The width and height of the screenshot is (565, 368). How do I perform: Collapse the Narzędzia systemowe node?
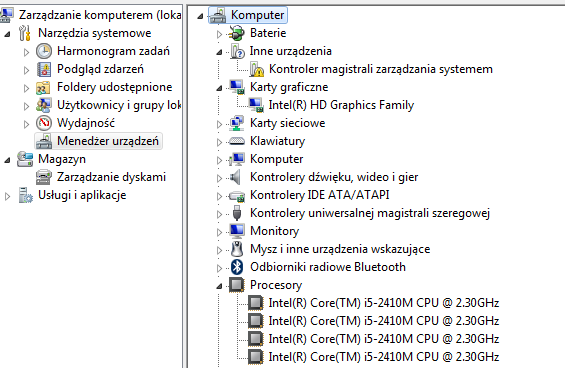[x=7, y=34]
